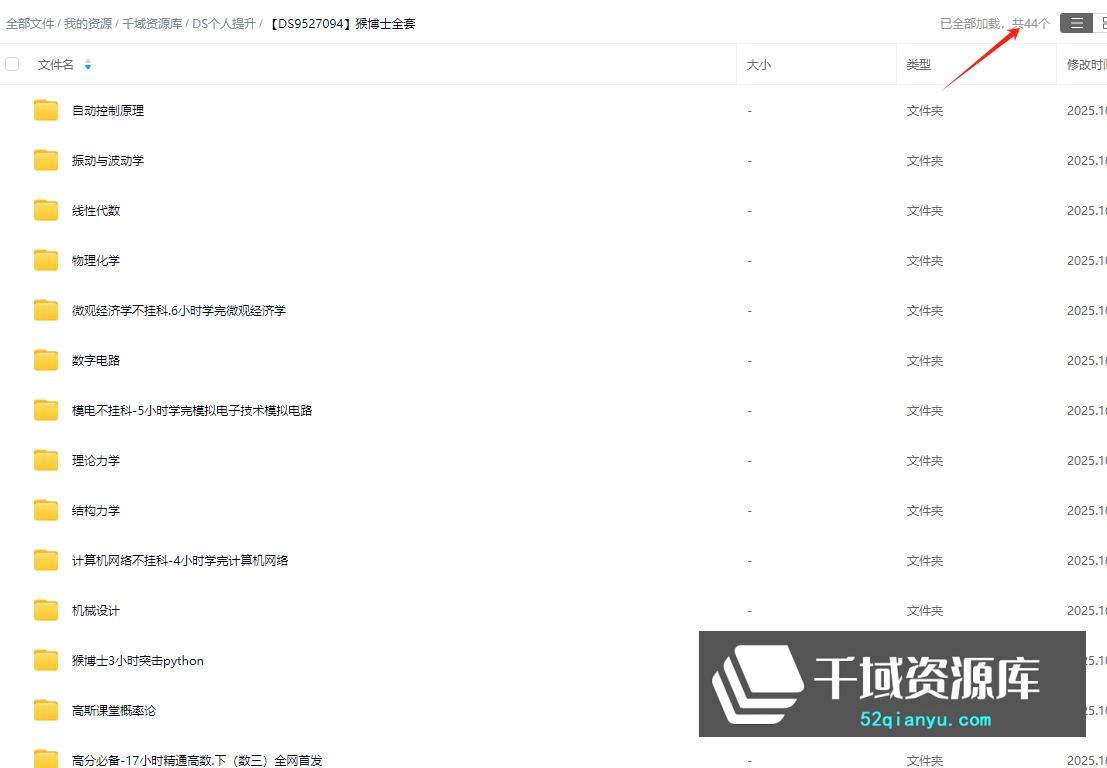Click the 线性代数 folder icon

46,210
